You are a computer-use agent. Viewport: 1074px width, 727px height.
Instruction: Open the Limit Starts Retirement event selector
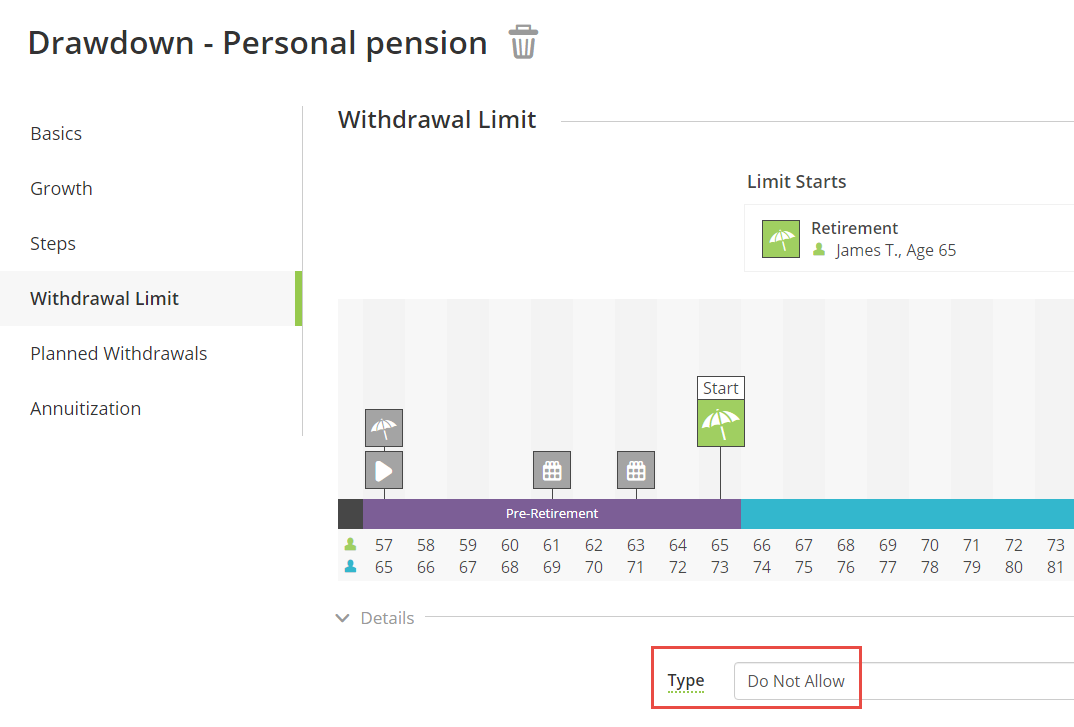tap(909, 238)
